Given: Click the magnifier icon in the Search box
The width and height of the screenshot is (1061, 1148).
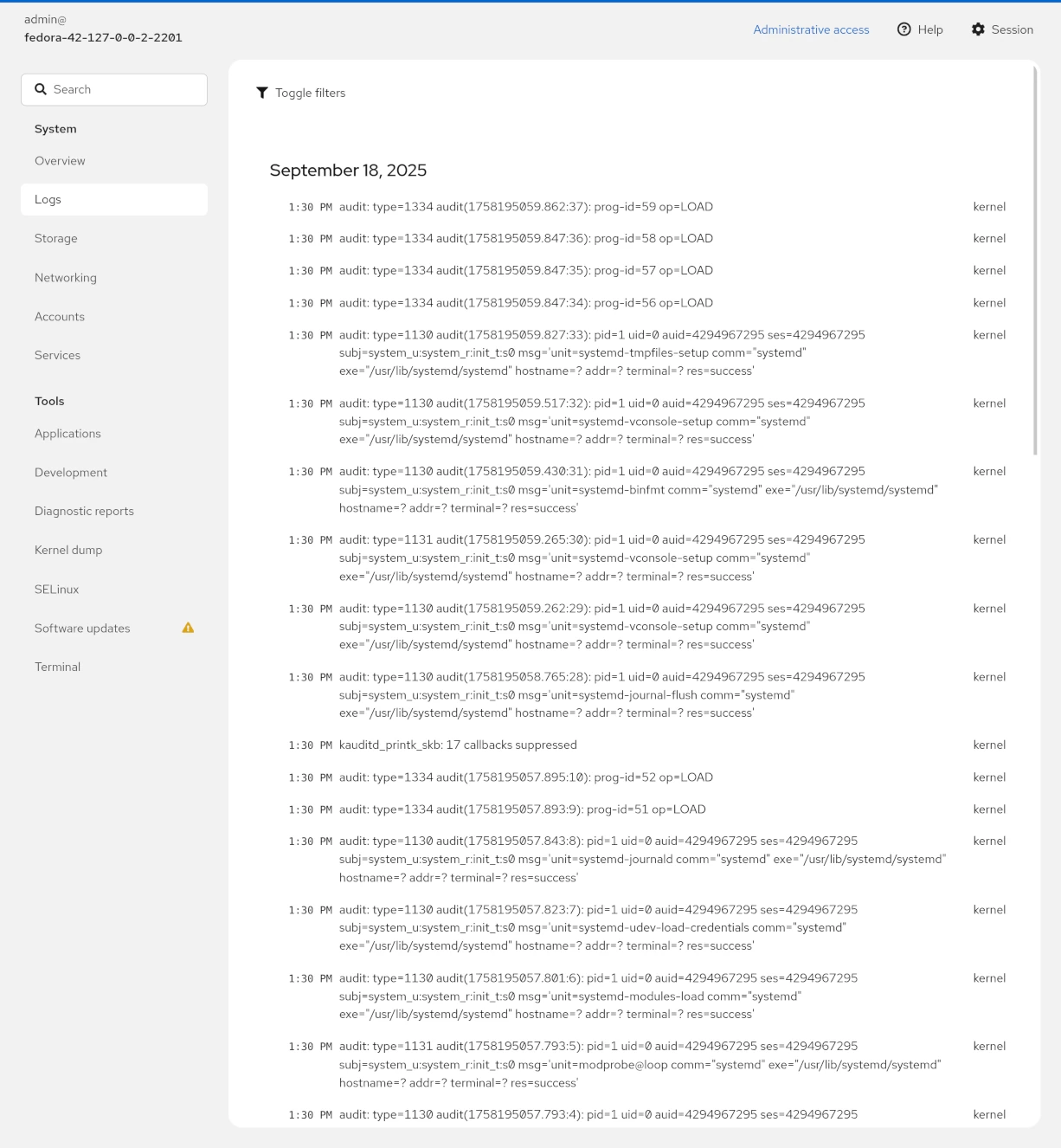Looking at the screenshot, I should point(41,89).
